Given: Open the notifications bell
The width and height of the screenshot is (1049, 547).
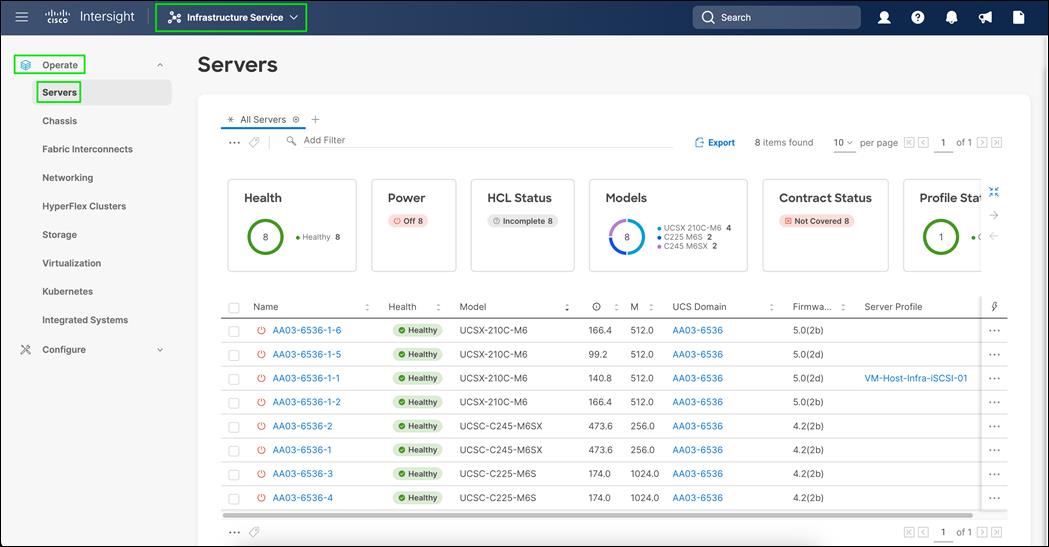Looking at the screenshot, I should pyautogui.click(x=952, y=17).
